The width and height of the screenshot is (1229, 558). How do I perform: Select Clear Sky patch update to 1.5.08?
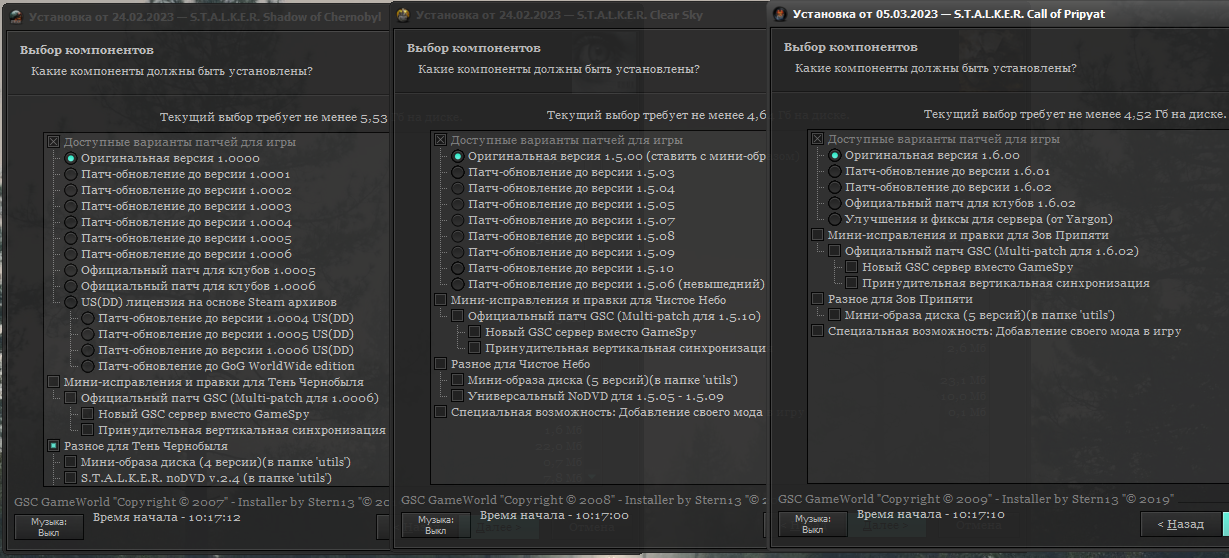[x=458, y=236]
